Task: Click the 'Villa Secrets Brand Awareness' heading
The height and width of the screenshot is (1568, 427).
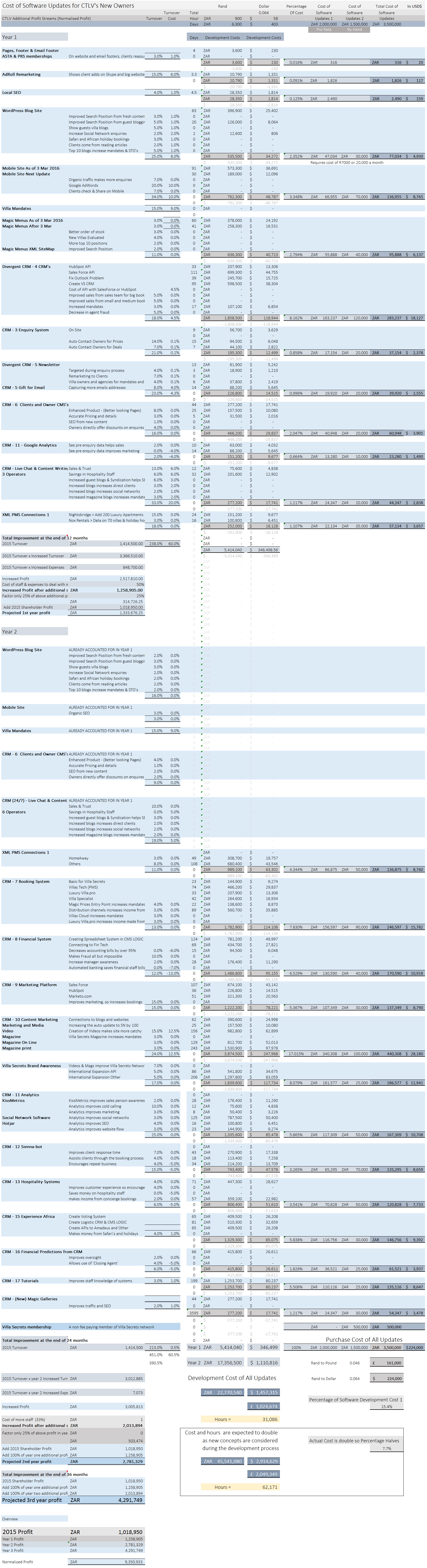Action: point(32,1066)
